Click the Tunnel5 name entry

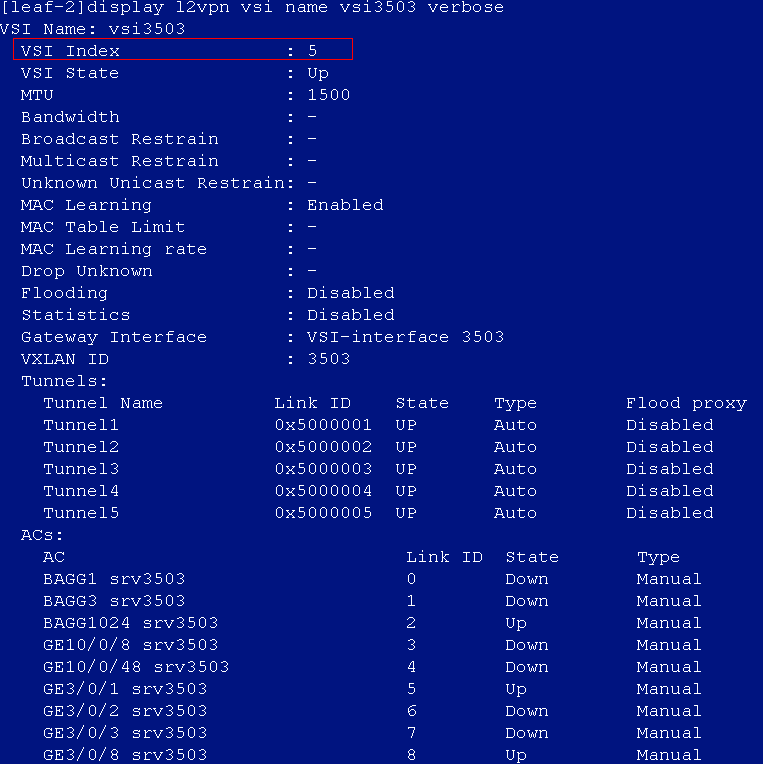[81, 513]
